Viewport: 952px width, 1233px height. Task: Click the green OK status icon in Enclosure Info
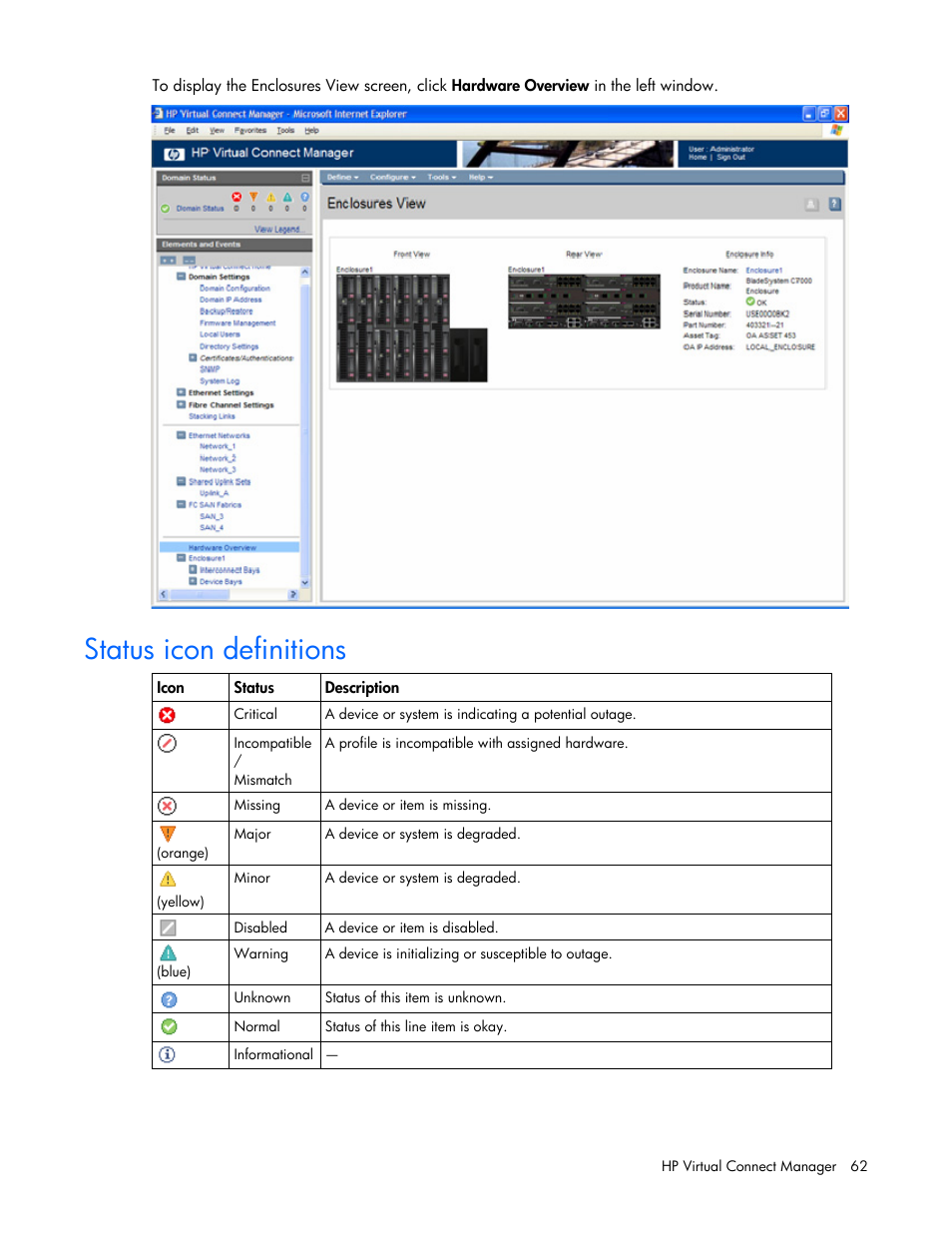click(x=750, y=302)
